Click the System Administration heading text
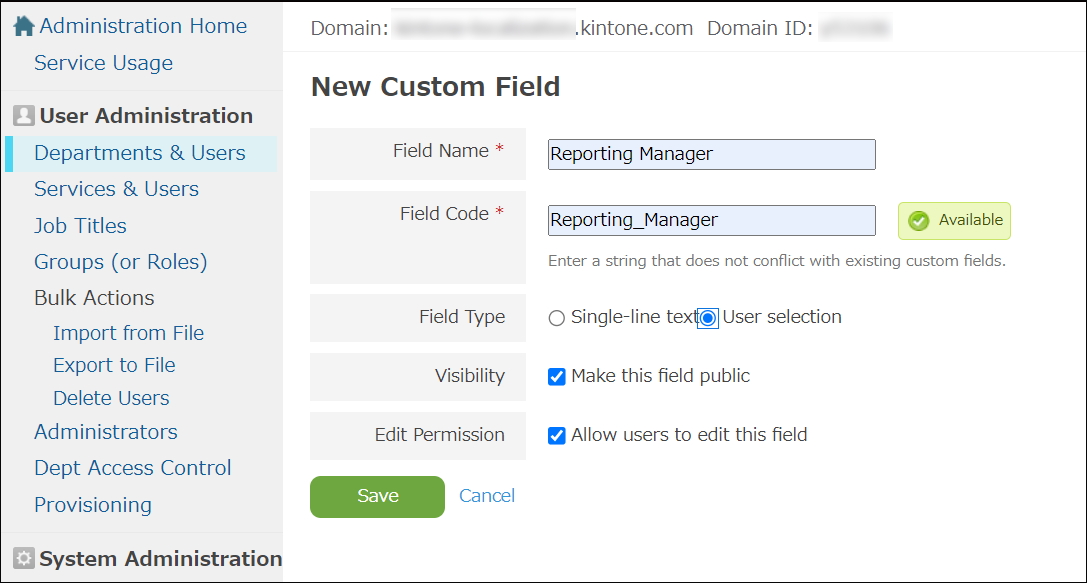1087x583 pixels. [x=160, y=558]
